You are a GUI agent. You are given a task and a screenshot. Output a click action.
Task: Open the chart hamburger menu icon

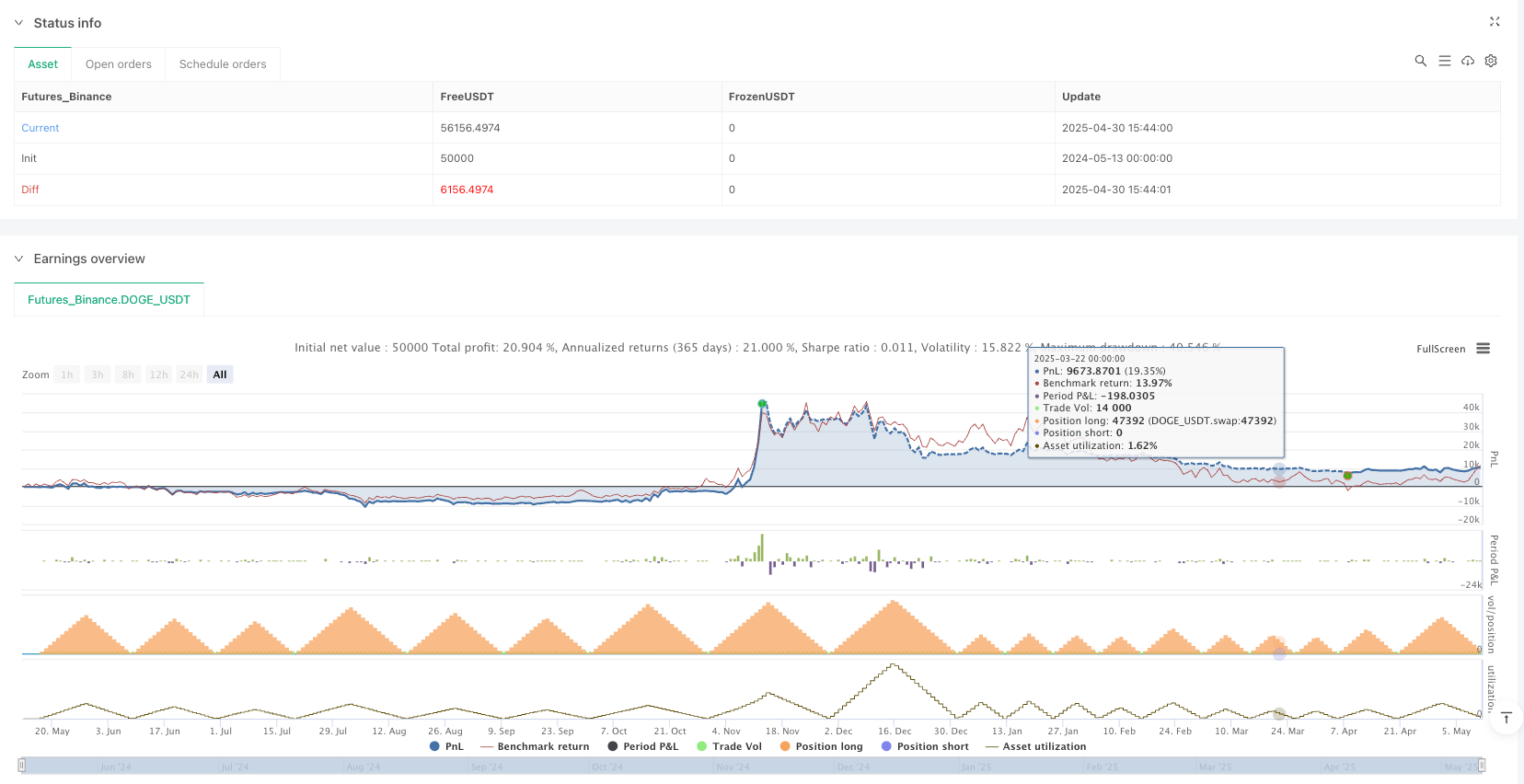pos(1483,349)
